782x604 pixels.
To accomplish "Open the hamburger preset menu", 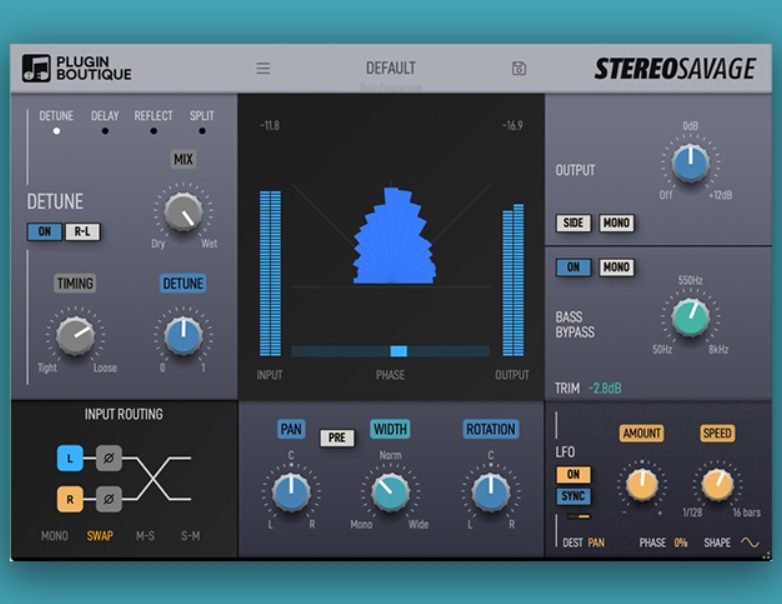I will click(263, 68).
